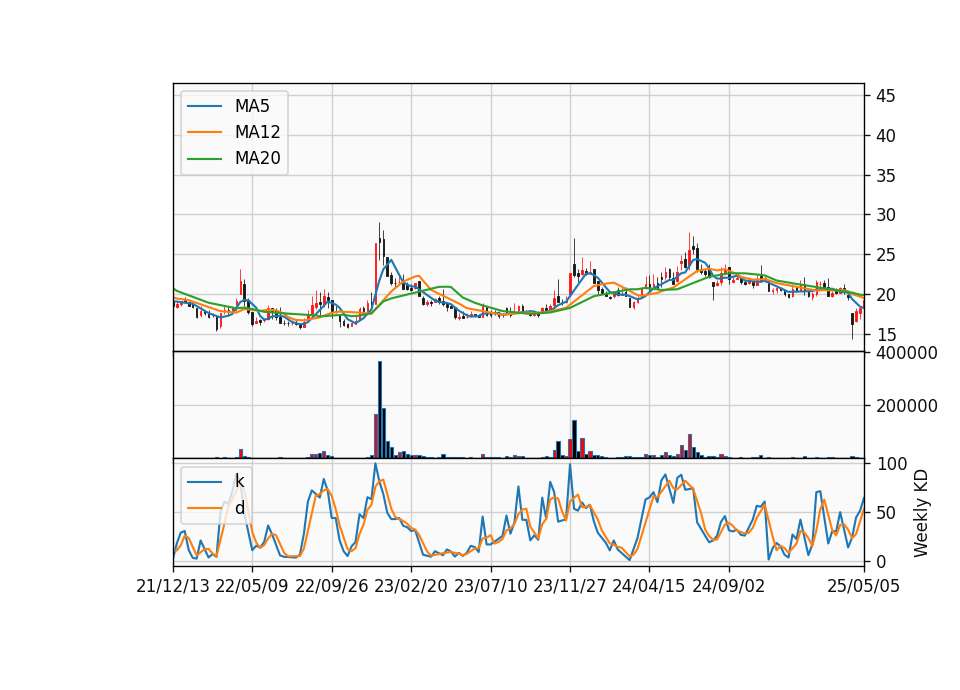
Task: Click the KD axis label 50
Action: pyautogui.click(x=887, y=512)
